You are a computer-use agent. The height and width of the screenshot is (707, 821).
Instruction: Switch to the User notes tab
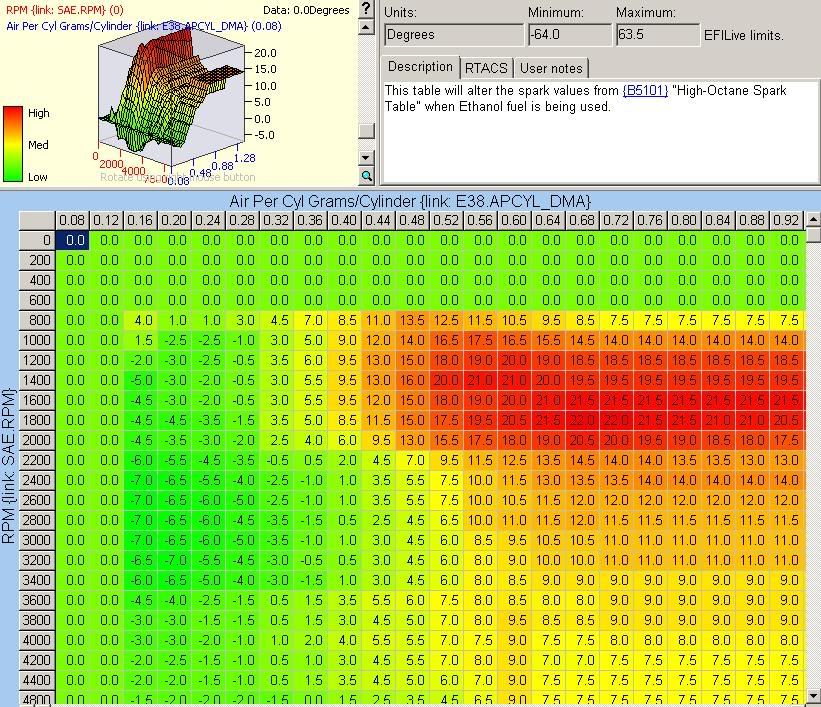551,68
